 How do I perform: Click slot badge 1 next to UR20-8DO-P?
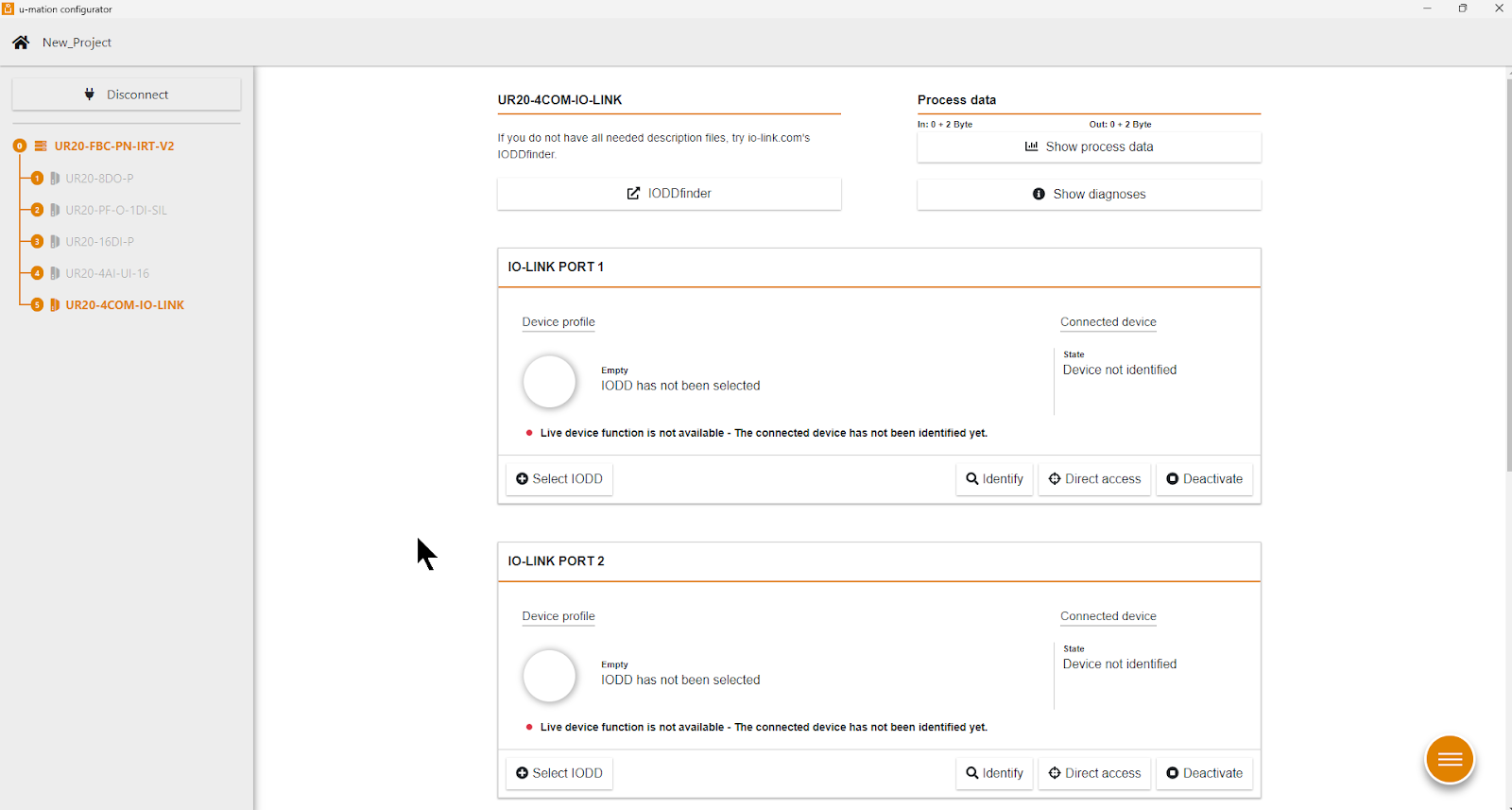point(37,179)
